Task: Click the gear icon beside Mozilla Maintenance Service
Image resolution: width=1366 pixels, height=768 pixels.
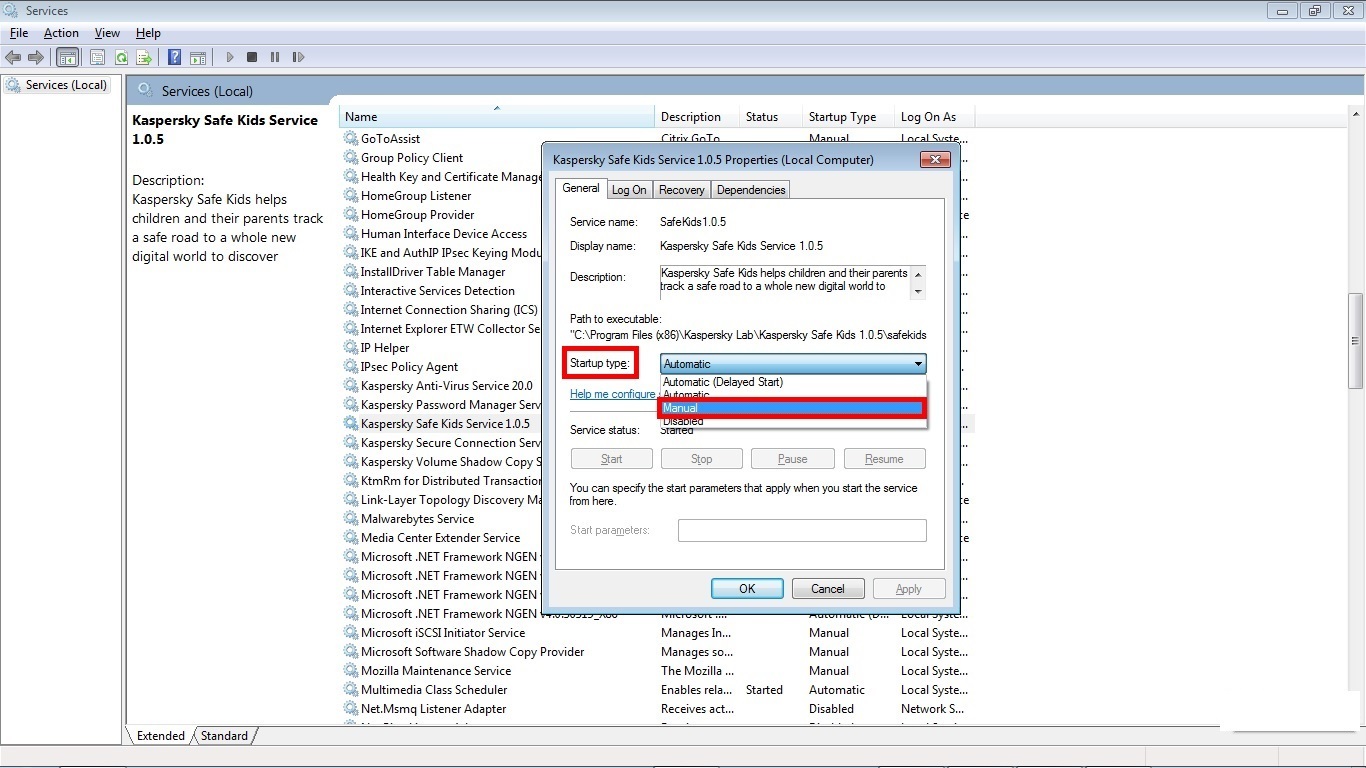Action: [x=351, y=671]
